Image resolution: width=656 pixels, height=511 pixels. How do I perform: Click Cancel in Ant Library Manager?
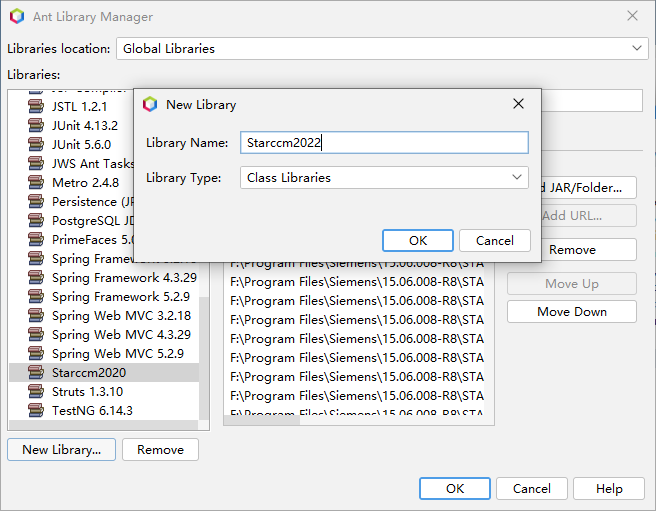coord(532,488)
